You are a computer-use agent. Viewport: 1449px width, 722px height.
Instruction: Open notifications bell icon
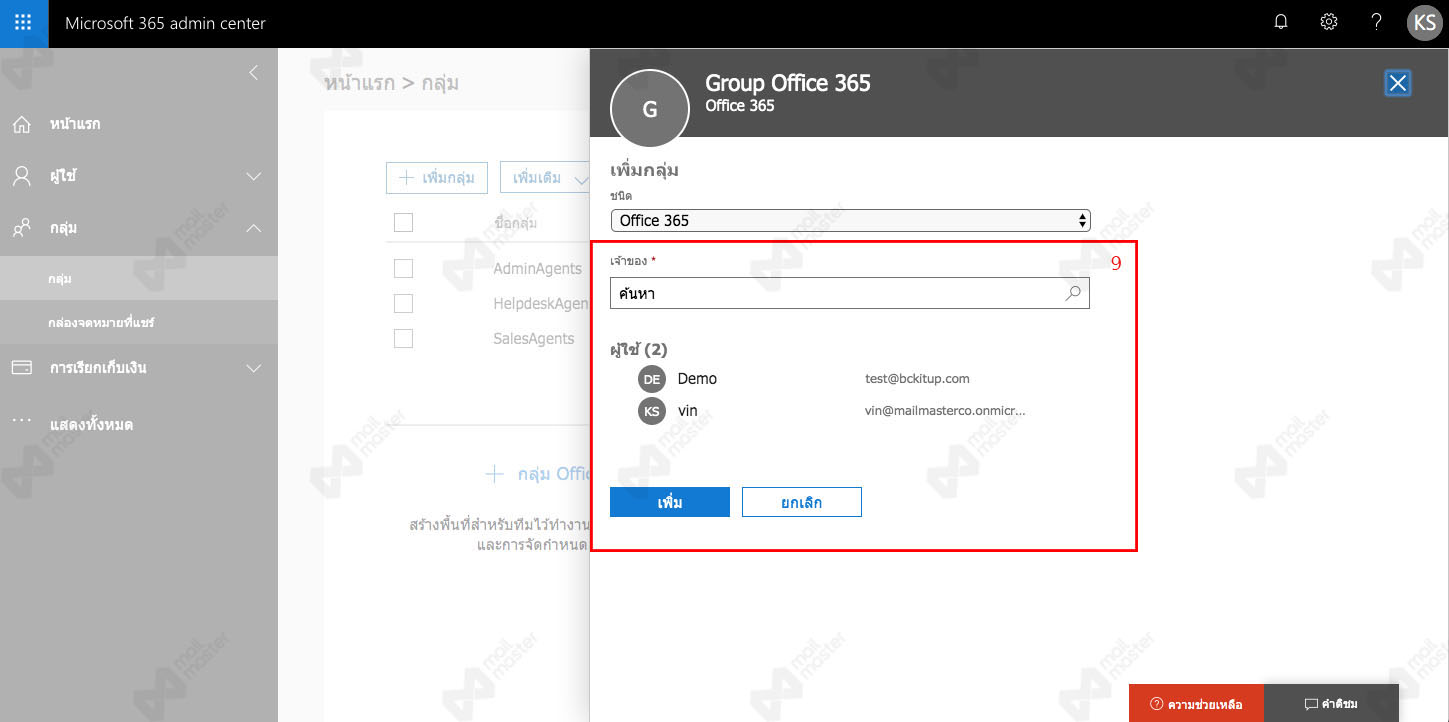pyautogui.click(x=1281, y=22)
